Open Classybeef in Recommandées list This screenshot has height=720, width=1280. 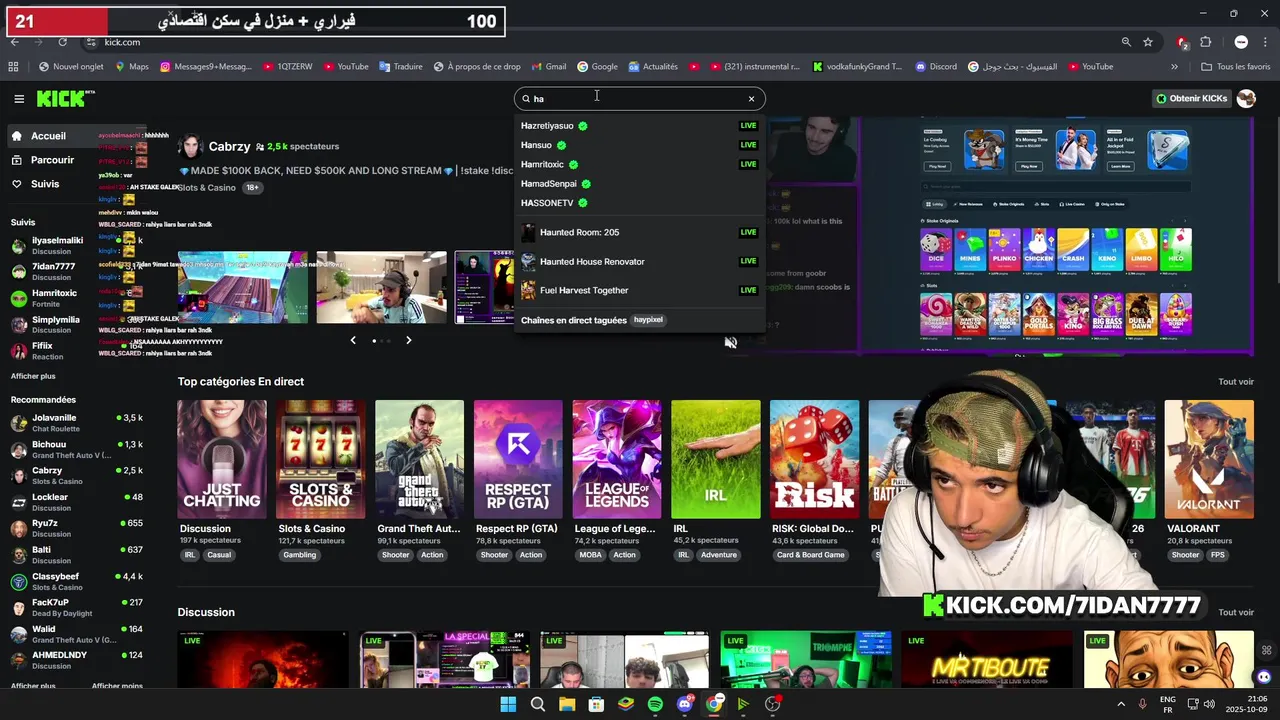[x=76, y=581]
